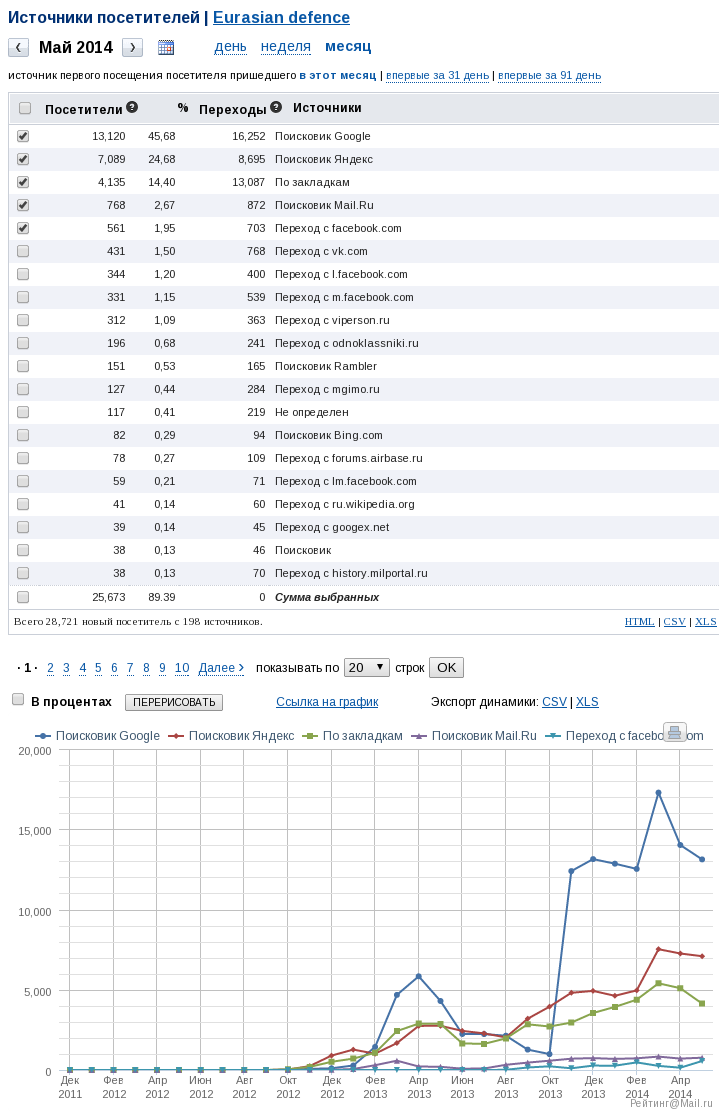Viewport: 719px width, 1111px height.
Task: Go to next month arrow
Action: [132, 47]
